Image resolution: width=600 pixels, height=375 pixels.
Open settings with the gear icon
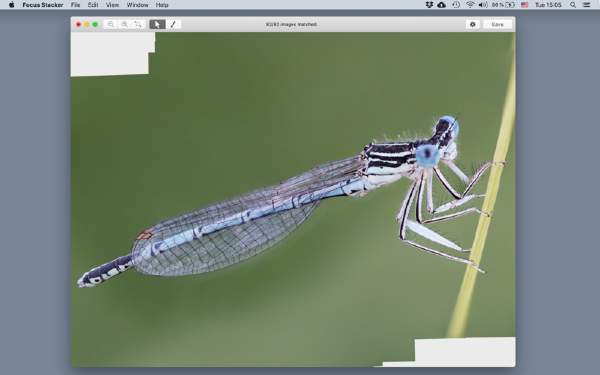point(473,24)
